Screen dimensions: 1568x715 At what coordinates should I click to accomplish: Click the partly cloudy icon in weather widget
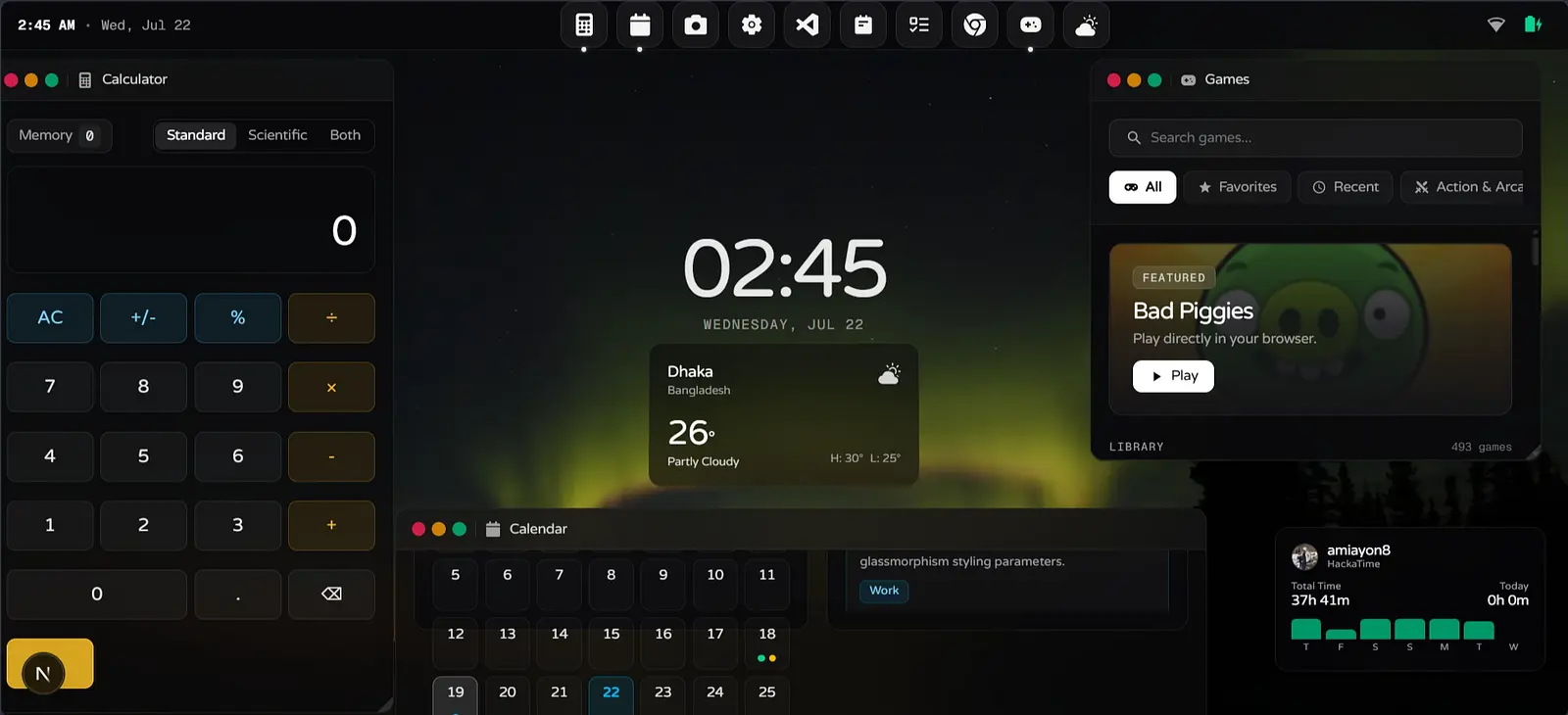pos(889,374)
